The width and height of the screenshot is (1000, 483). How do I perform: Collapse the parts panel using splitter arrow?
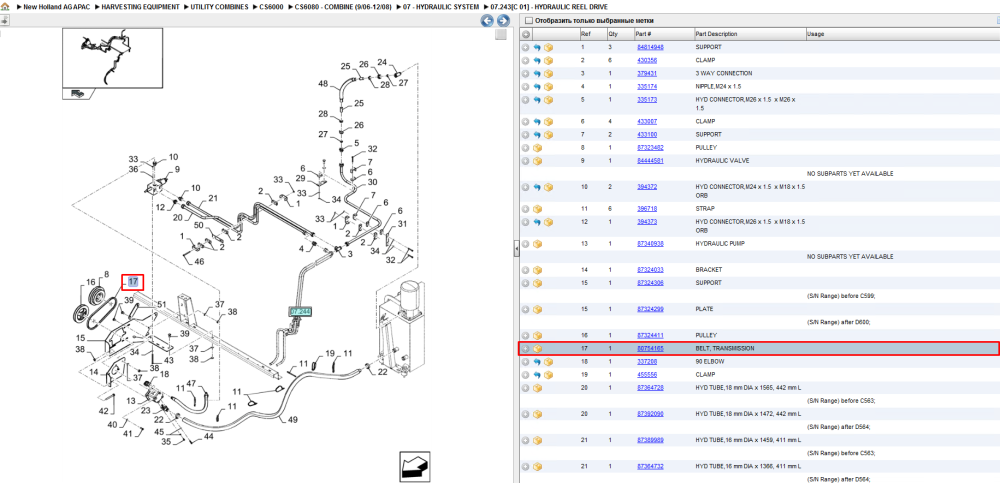click(517, 250)
